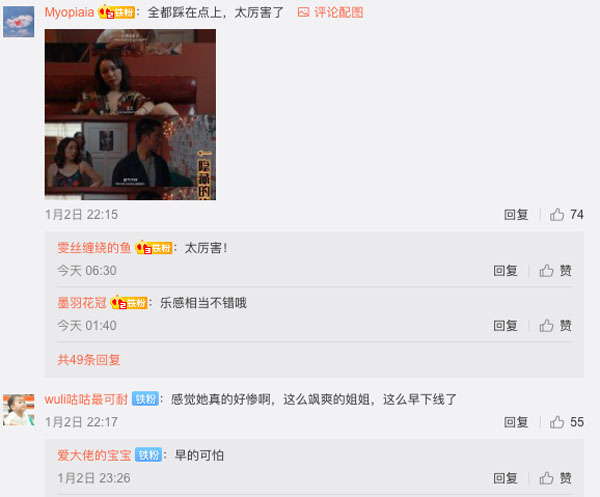The width and height of the screenshot is (600, 497).
Task: Like the comment by 墨羽花冠
Action: click(555, 326)
